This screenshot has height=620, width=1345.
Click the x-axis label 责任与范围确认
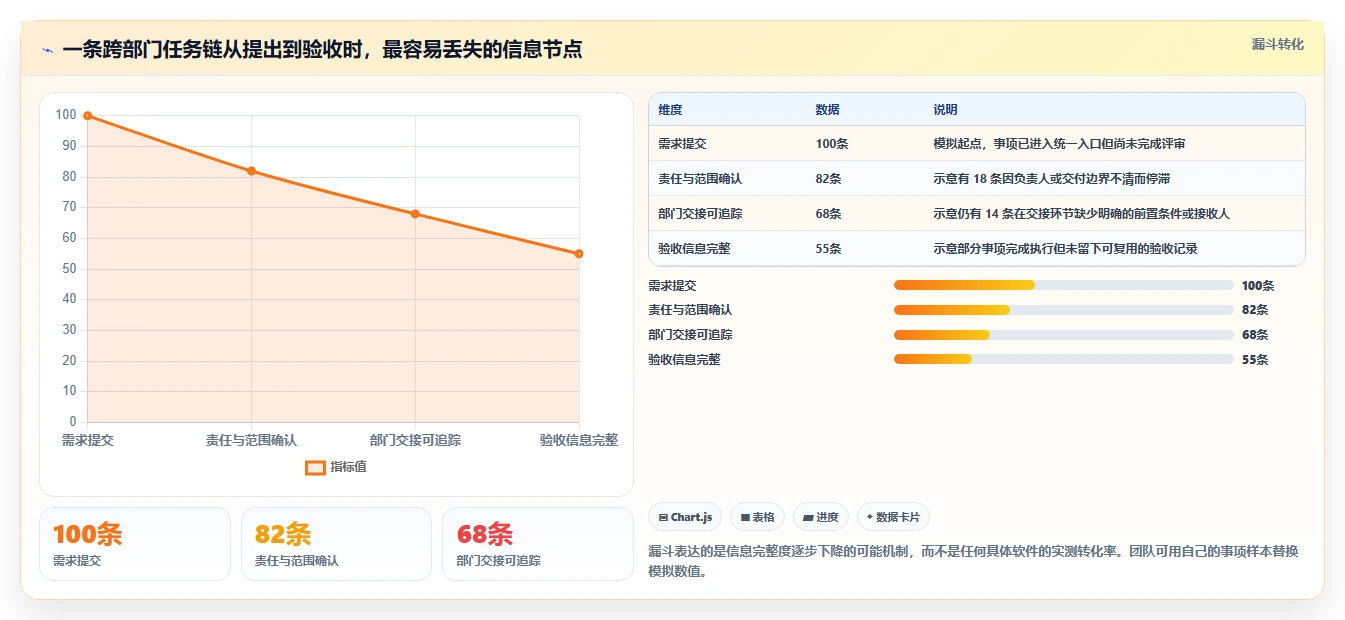point(251,440)
